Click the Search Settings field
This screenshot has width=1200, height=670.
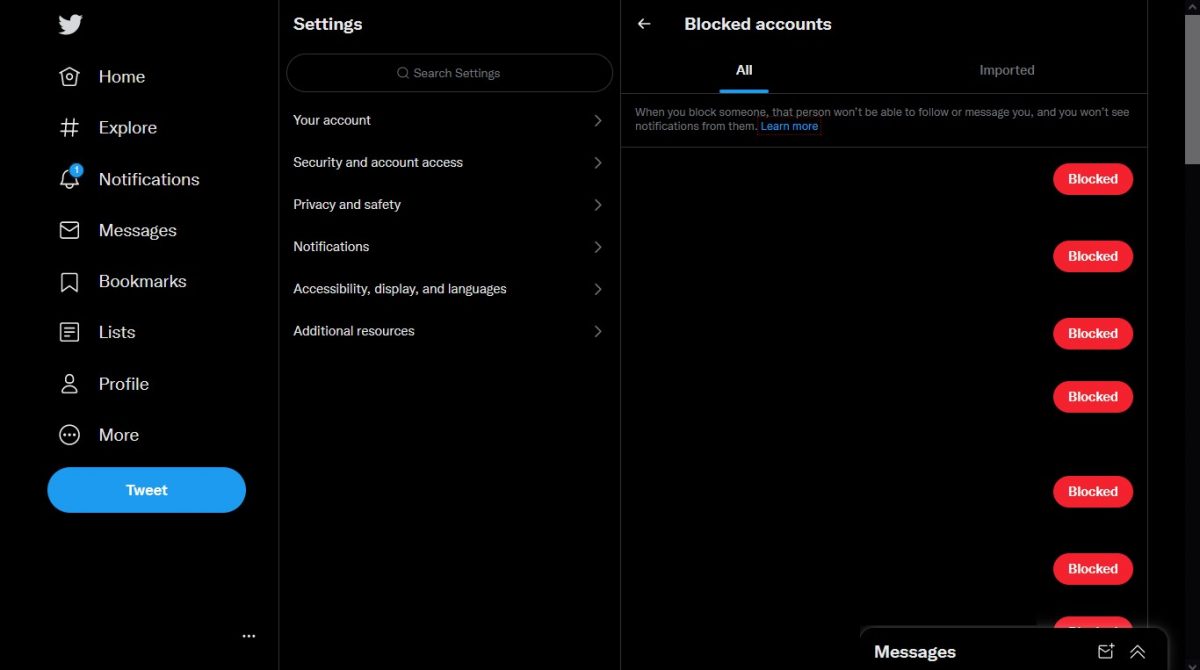pyautogui.click(x=449, y=73)
